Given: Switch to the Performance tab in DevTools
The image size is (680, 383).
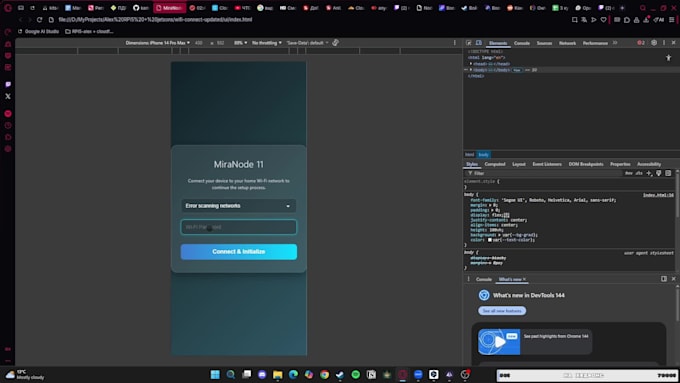Looking at the screenshot, I should click(x=595, y=43).
